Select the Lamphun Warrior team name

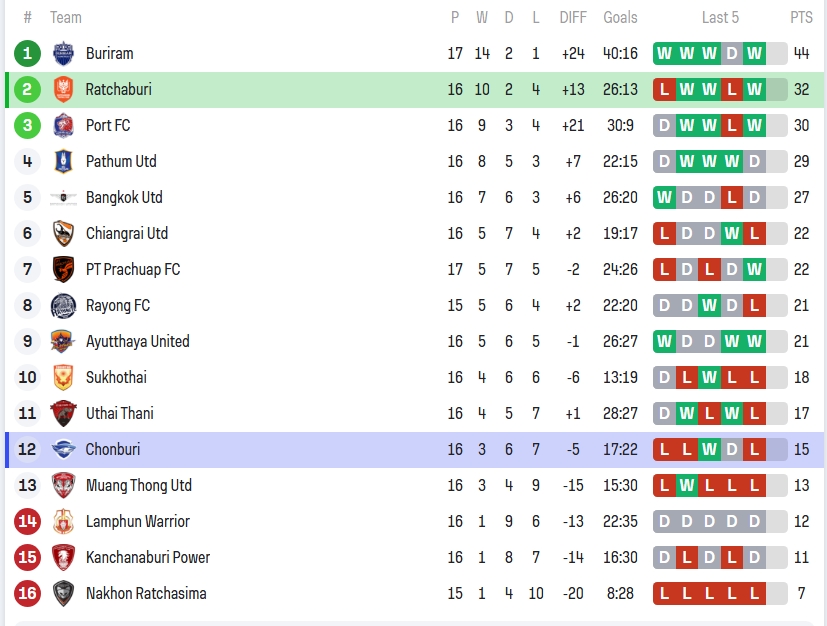pos(137,521)
